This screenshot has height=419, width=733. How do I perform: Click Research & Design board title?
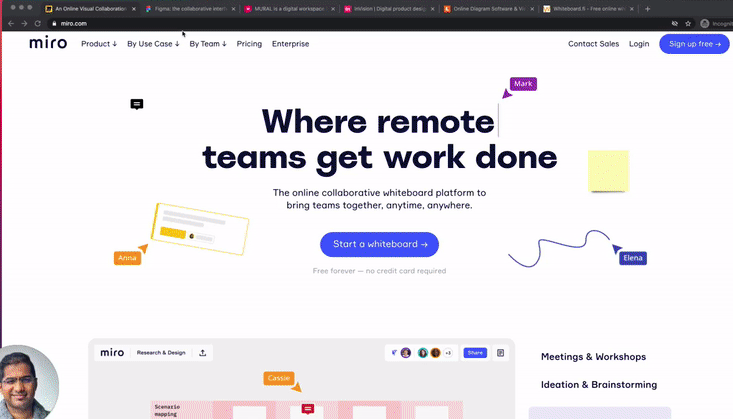coord(161,353)
